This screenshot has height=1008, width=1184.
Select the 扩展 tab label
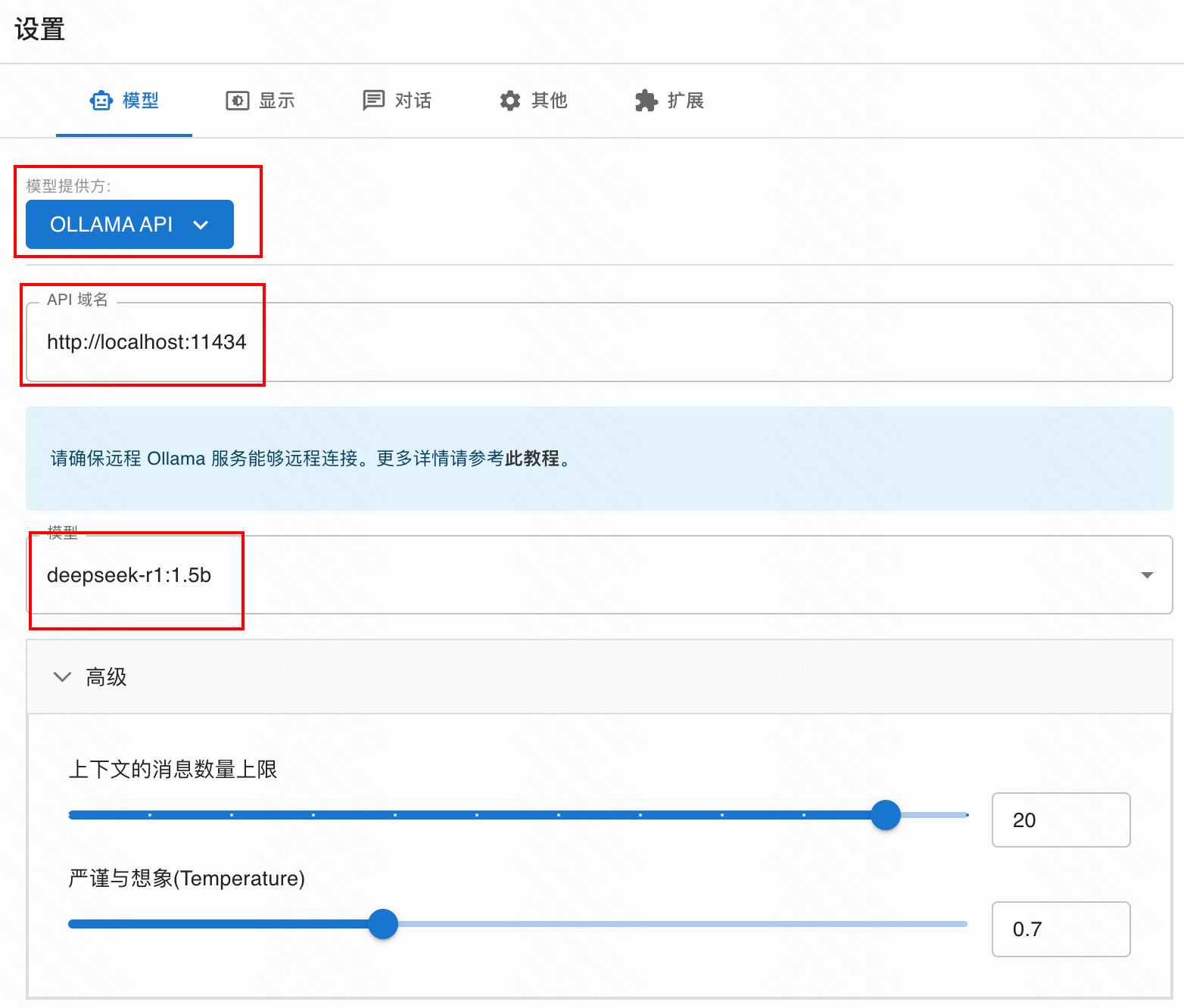pos(686,101)
